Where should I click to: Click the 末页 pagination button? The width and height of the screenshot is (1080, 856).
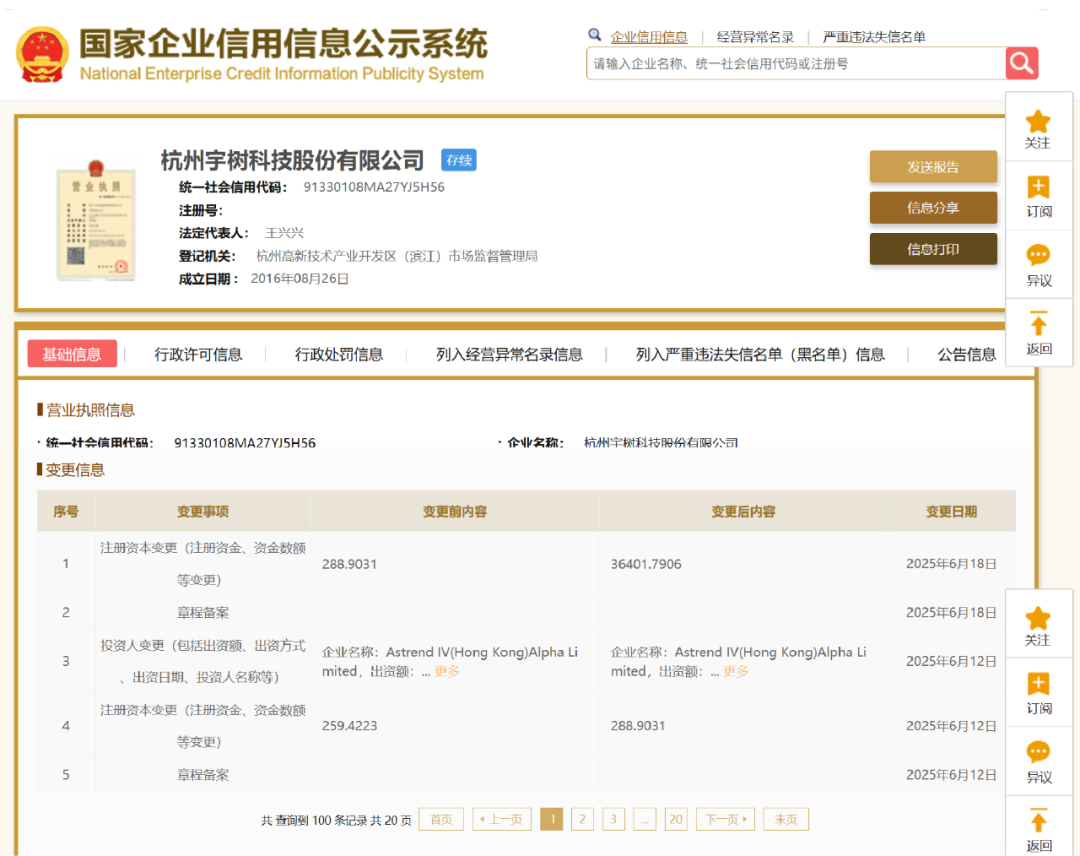click(x=786, y=820)
